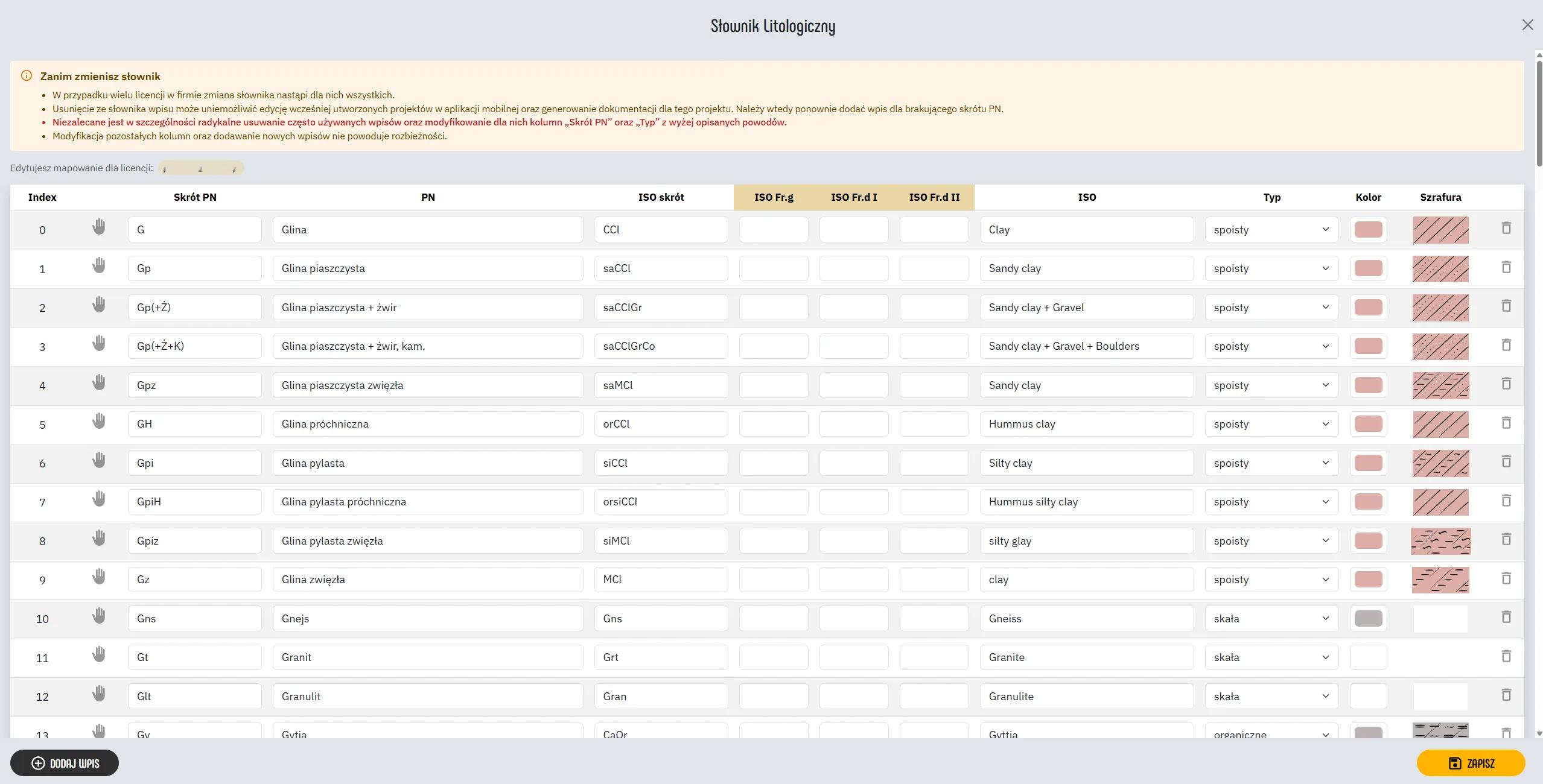Save changes with the ZAPISZ button
The width and height of the screenshot is (1543, 784).
[1471, 763]
